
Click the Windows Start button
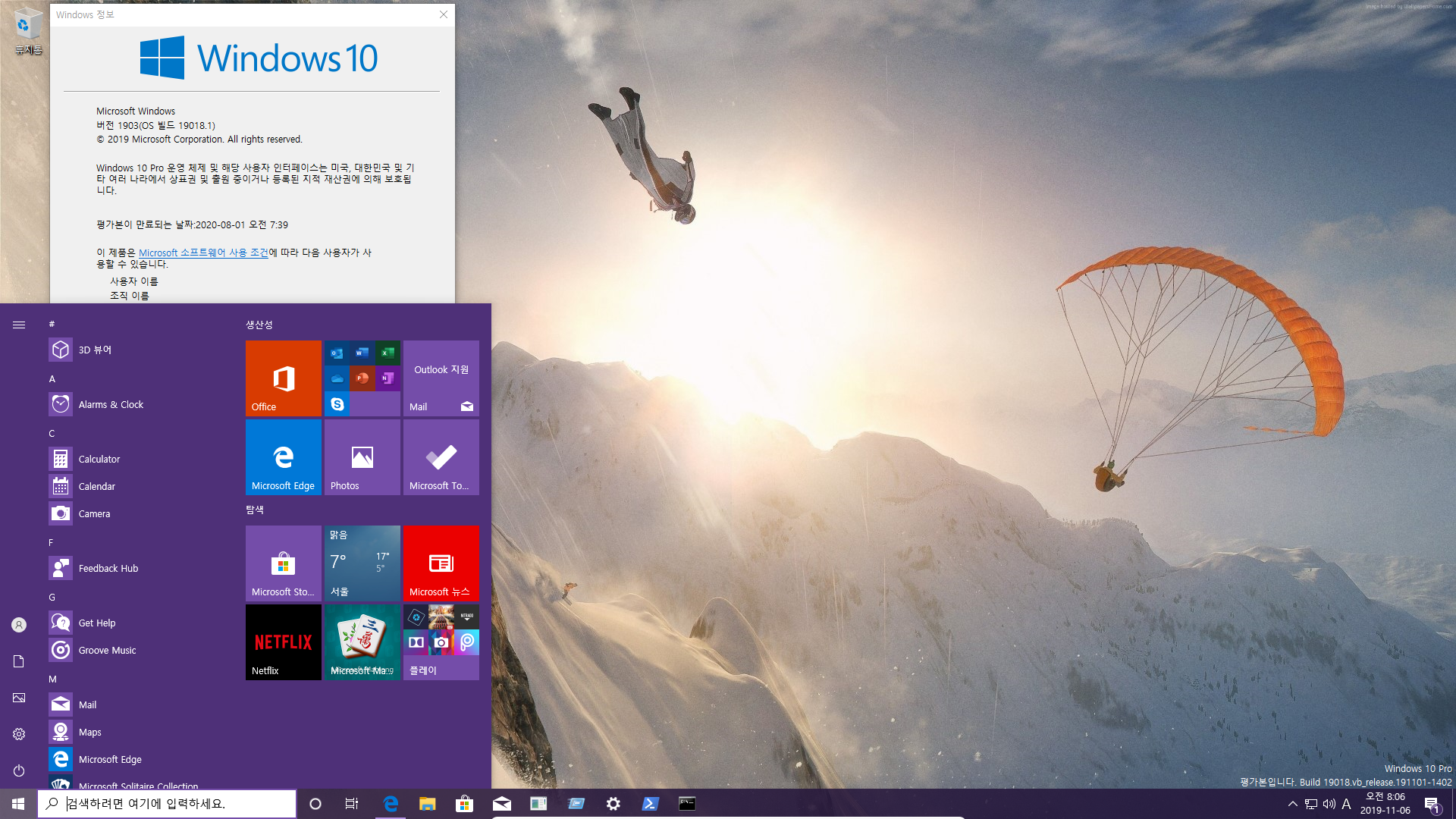(x=18, y=804)
